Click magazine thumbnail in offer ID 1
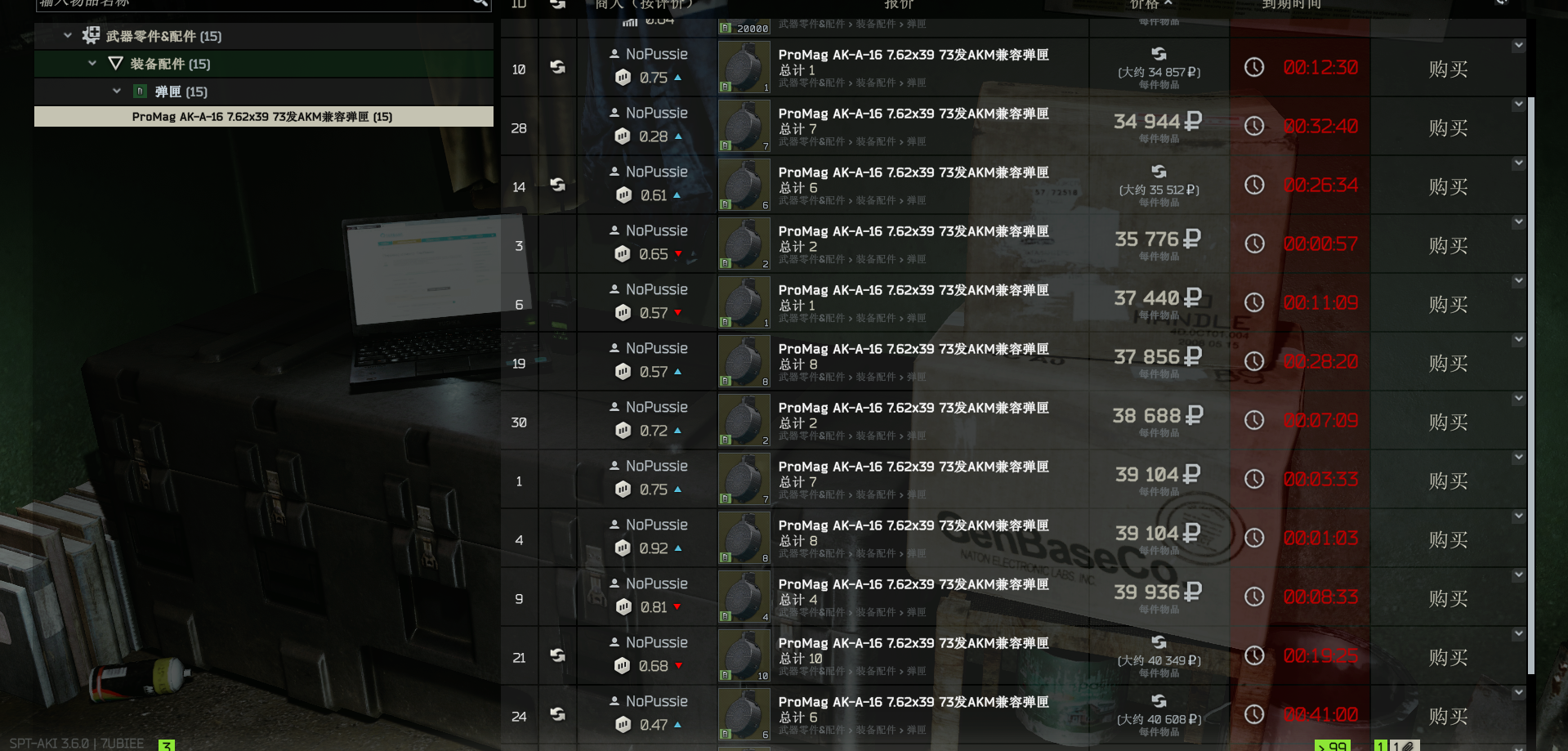The image size is (1568, 751). pos(744,479)
